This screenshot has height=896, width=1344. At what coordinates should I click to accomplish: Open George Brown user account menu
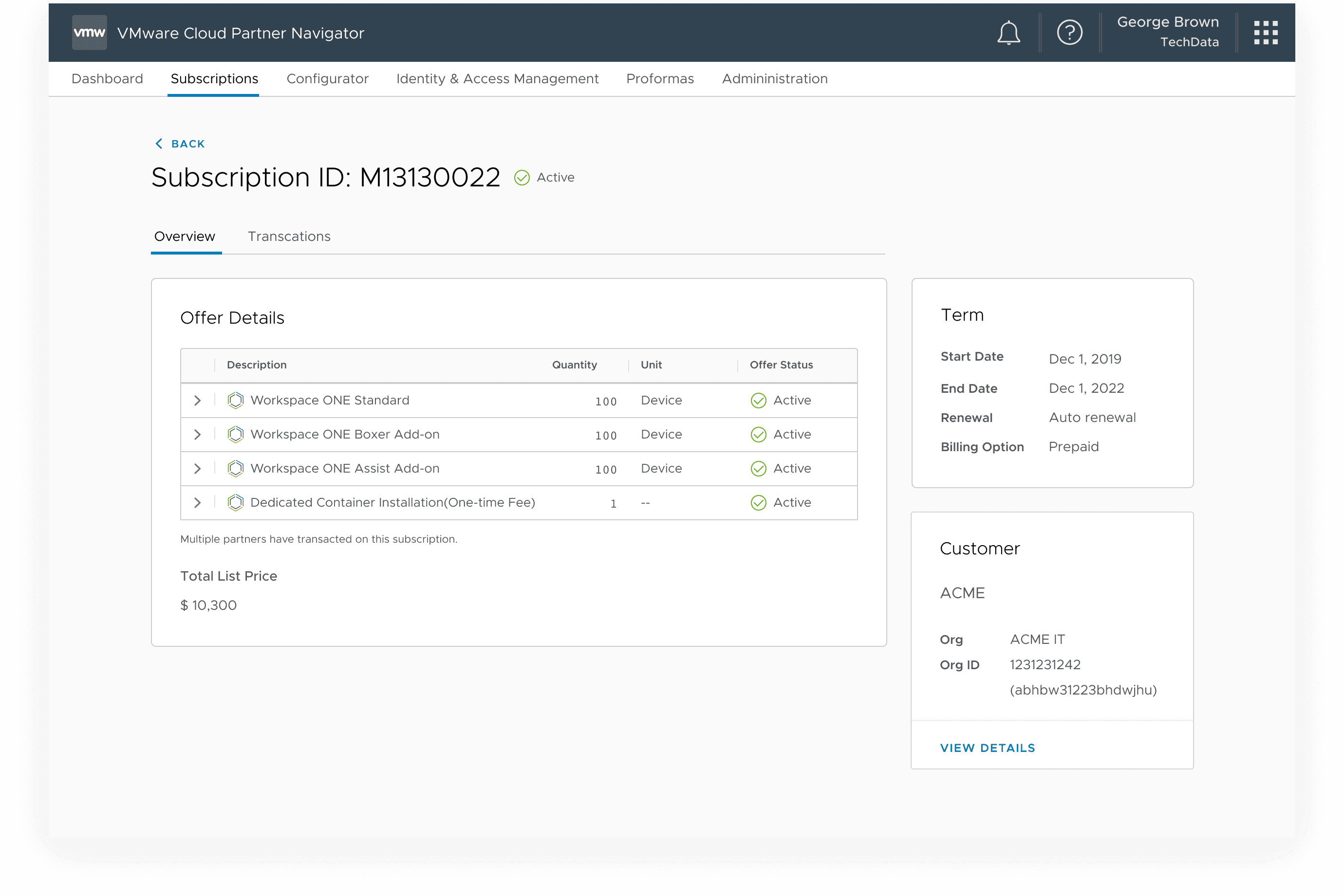[1167, 32]
